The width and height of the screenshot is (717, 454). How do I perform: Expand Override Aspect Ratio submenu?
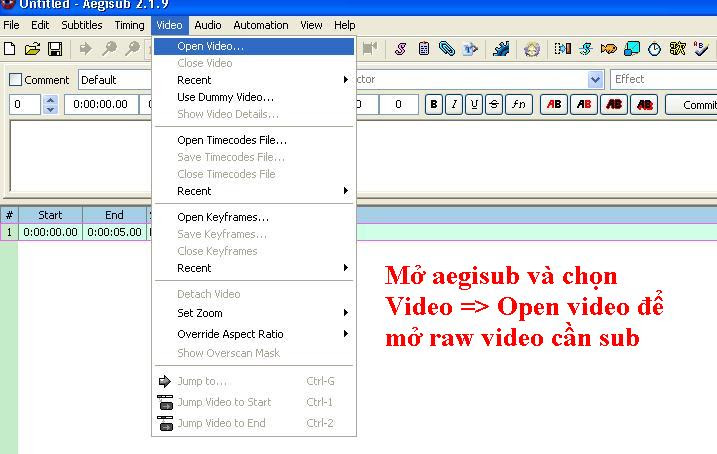tap(254, 334)
